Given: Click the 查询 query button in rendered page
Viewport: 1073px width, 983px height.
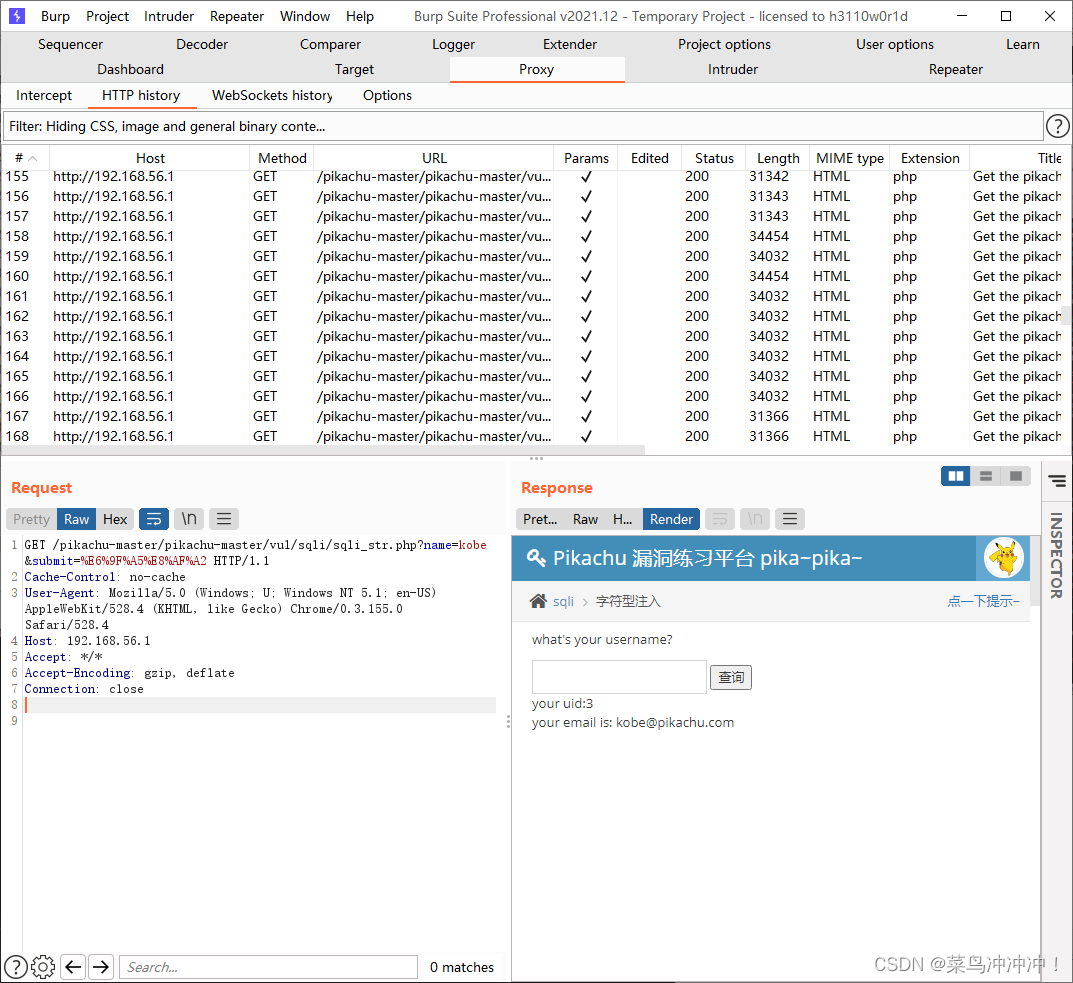Looking at the screenshot, I should click(731, 677).
